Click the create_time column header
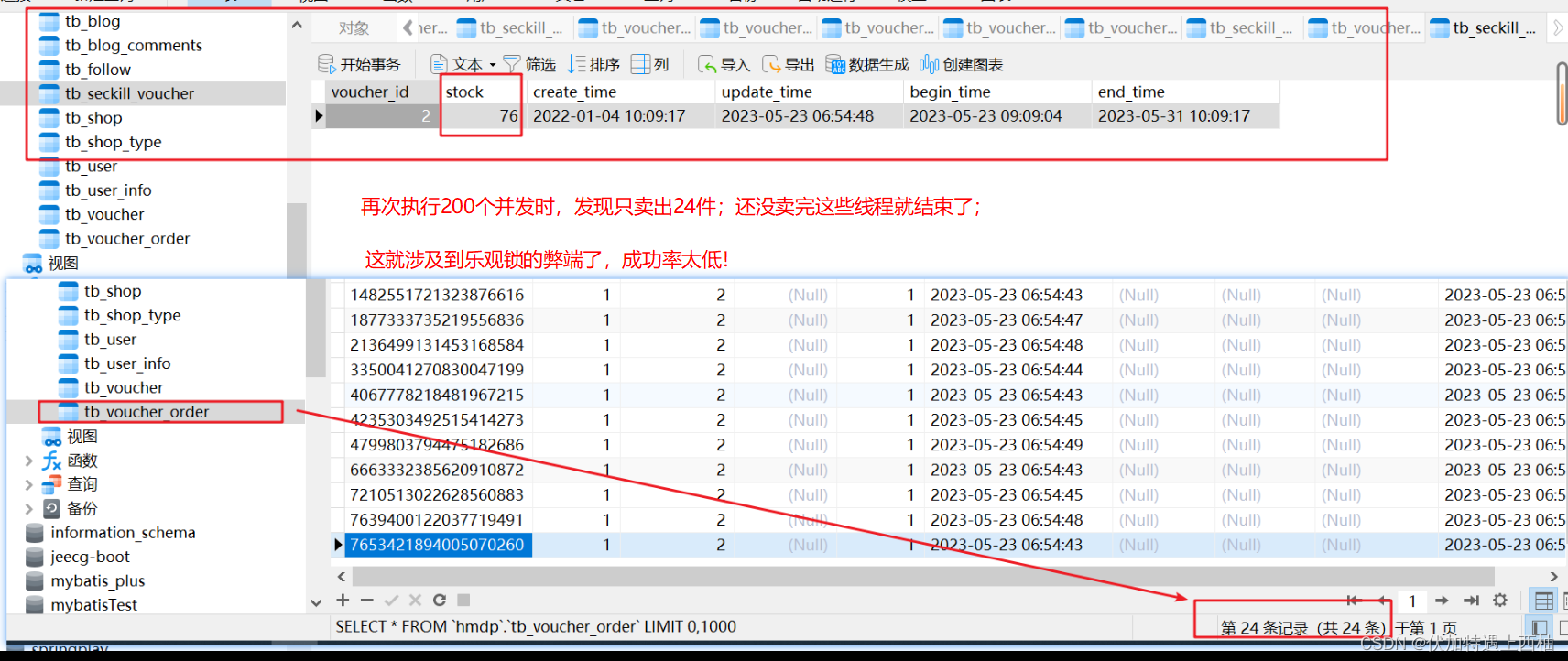This screenshot has height=661, width=1568. pyautogui.click(x=621, y=92)
